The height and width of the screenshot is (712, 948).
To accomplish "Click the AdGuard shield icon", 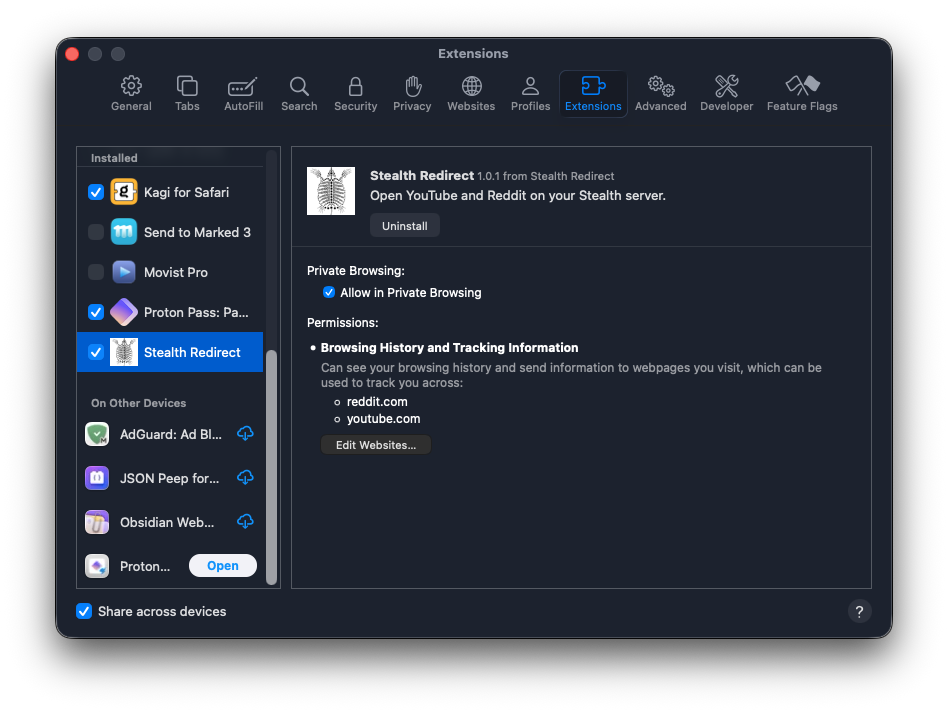I will [97, 434].
